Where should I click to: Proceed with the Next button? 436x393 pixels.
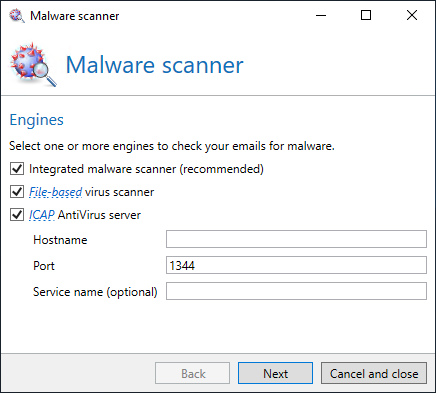click(x=275, y=373)
